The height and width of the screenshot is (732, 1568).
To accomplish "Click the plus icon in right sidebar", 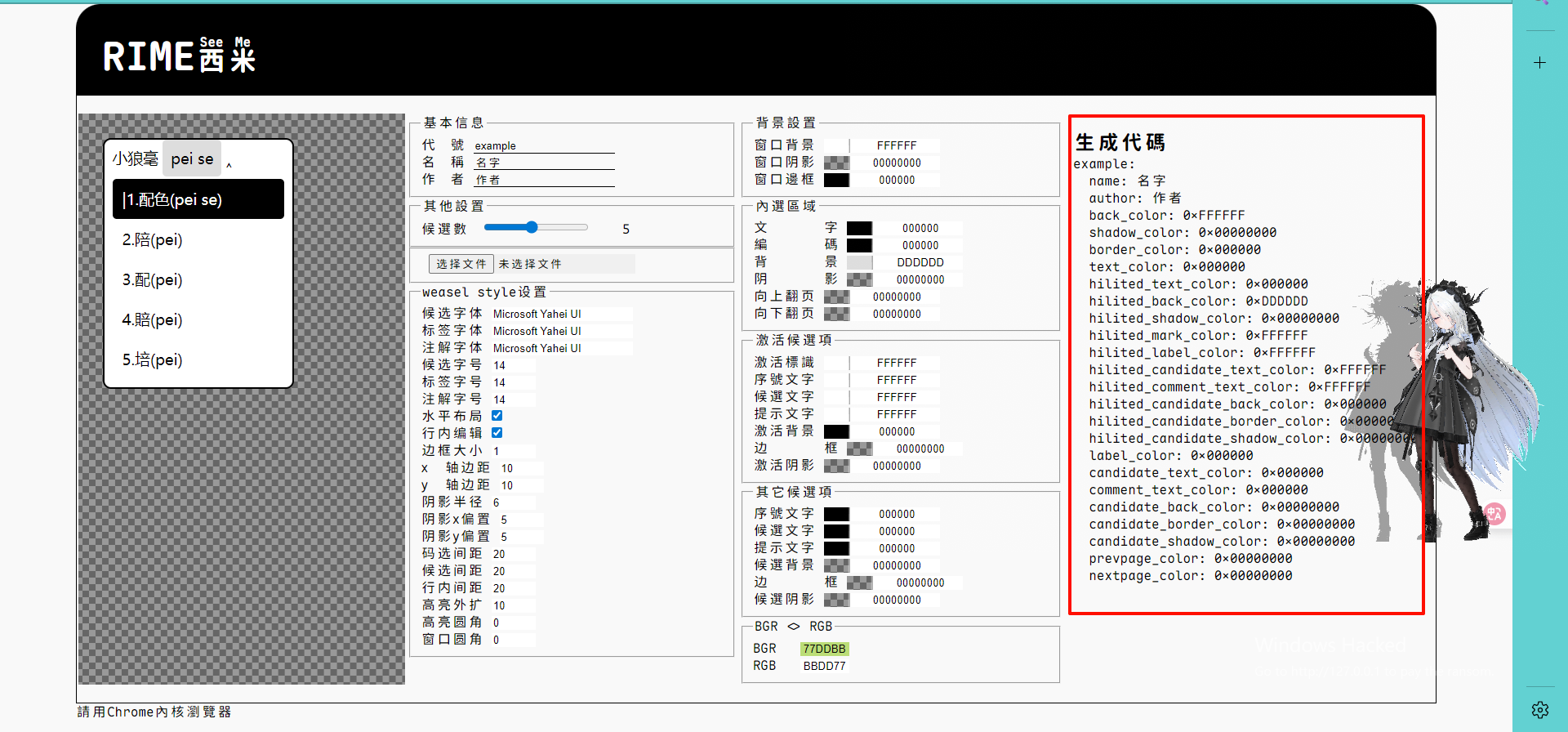I will [x=1539, y=63].
